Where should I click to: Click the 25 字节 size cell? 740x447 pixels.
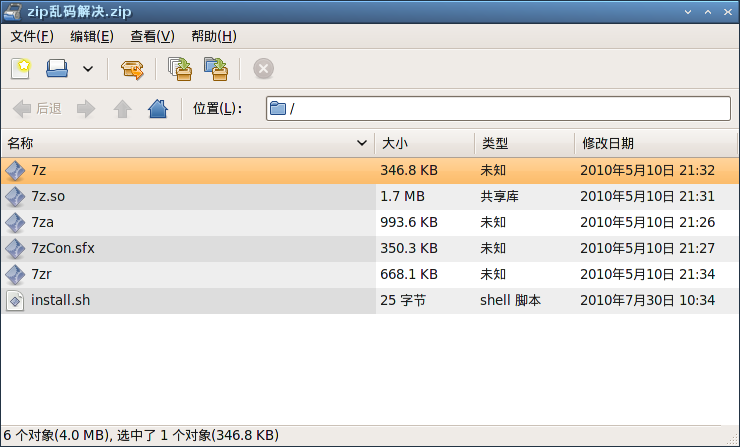[x=403, y=300]
